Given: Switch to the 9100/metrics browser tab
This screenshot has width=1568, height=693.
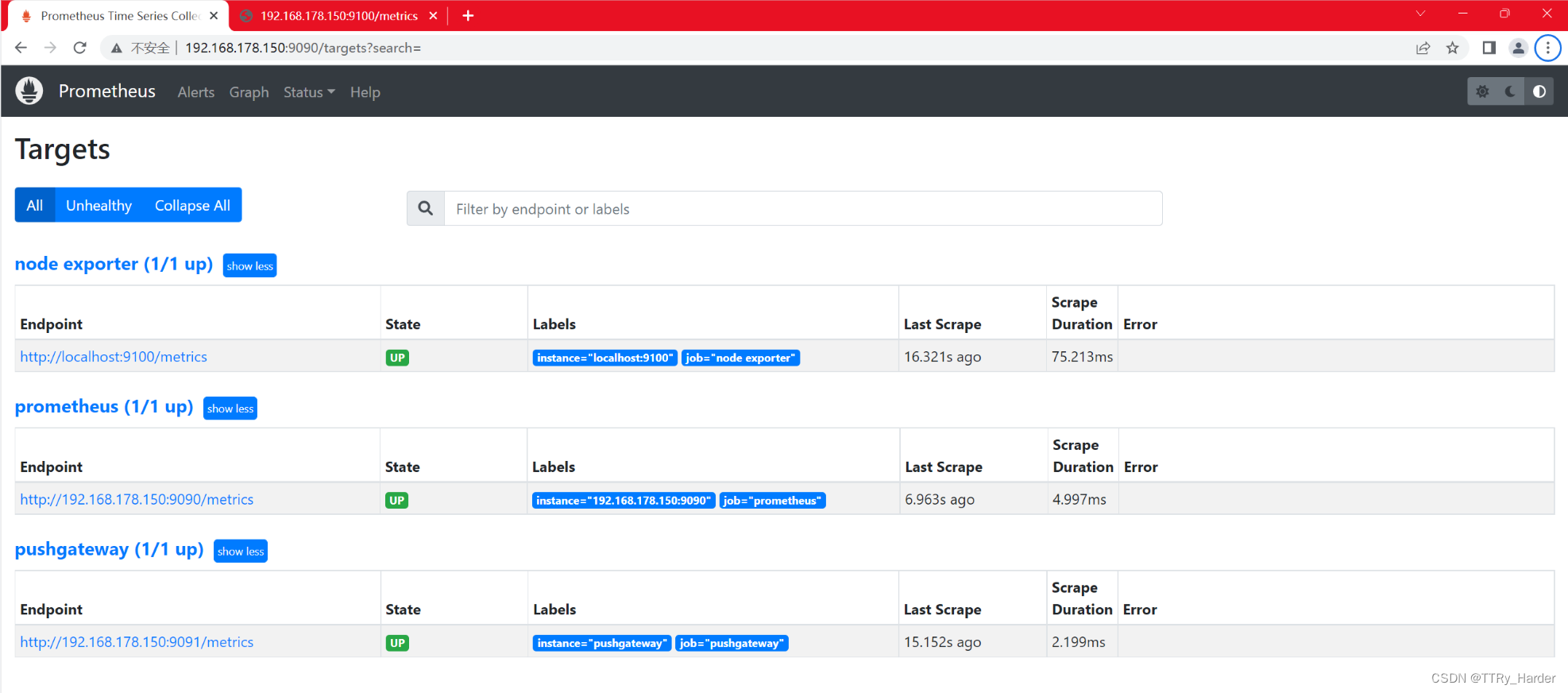Looking at the screenshot, I should [339, 16].
